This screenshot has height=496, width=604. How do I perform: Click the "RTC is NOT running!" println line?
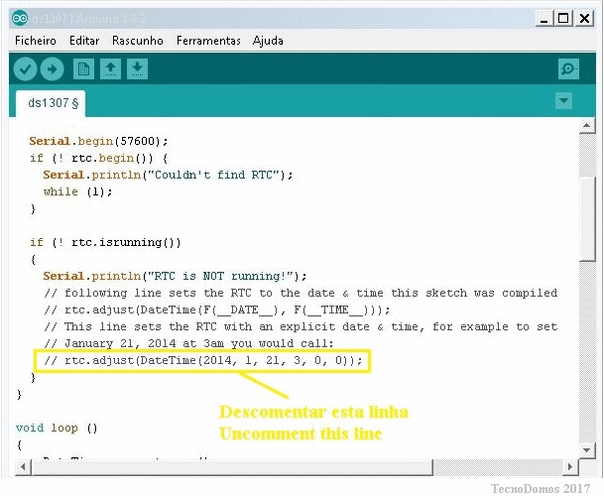click(x=175, y=276)
